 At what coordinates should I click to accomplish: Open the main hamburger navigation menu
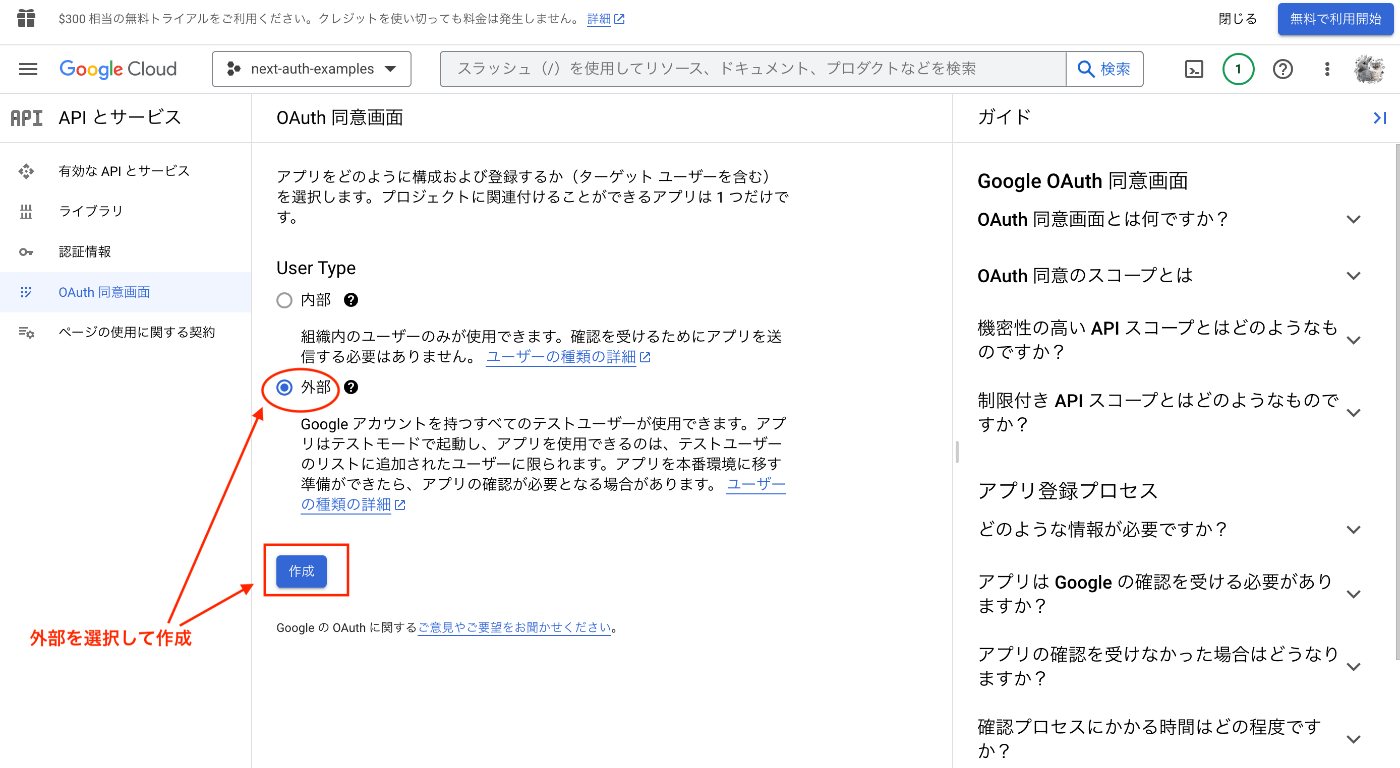pyautogui.click(x=28, y=69)
